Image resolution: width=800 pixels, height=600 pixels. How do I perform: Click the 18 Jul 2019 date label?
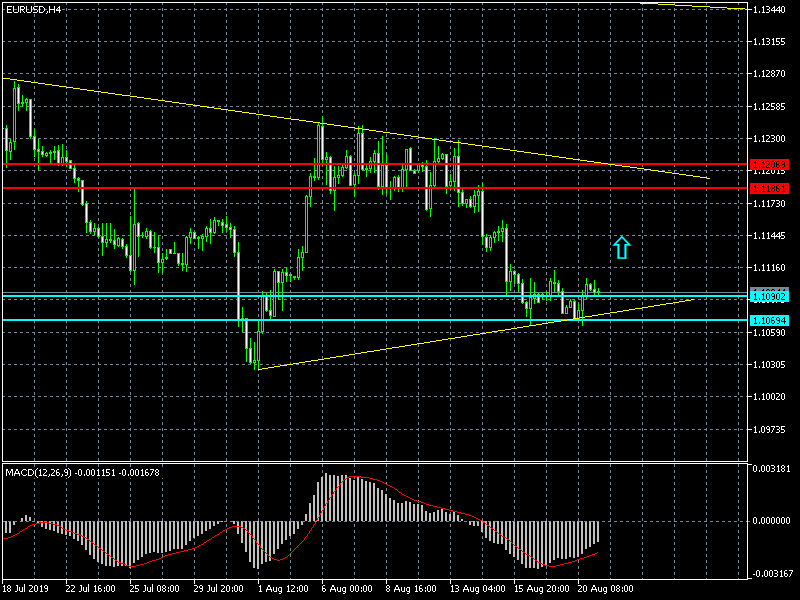(26, 589)
